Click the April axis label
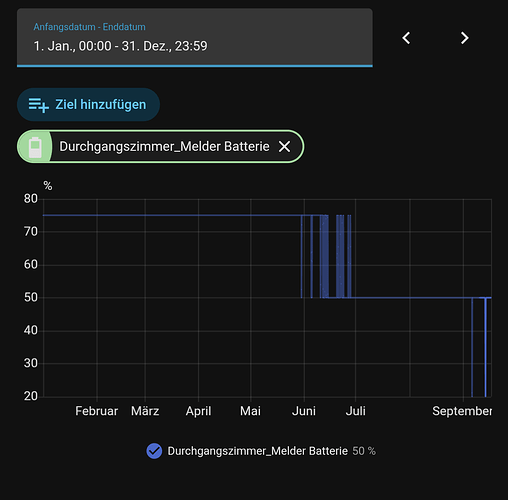 [x=198, y=411]
